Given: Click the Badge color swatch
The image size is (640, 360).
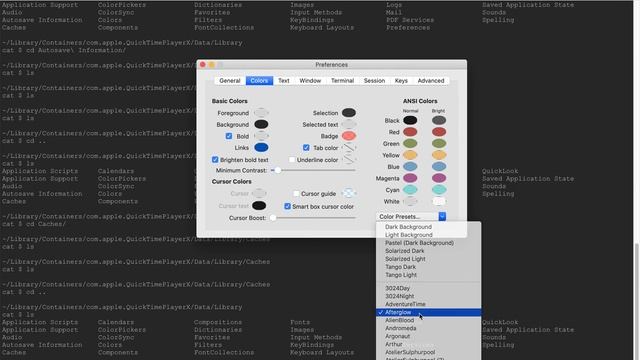Looking at the screenshot, I should (x=349, y=136).
